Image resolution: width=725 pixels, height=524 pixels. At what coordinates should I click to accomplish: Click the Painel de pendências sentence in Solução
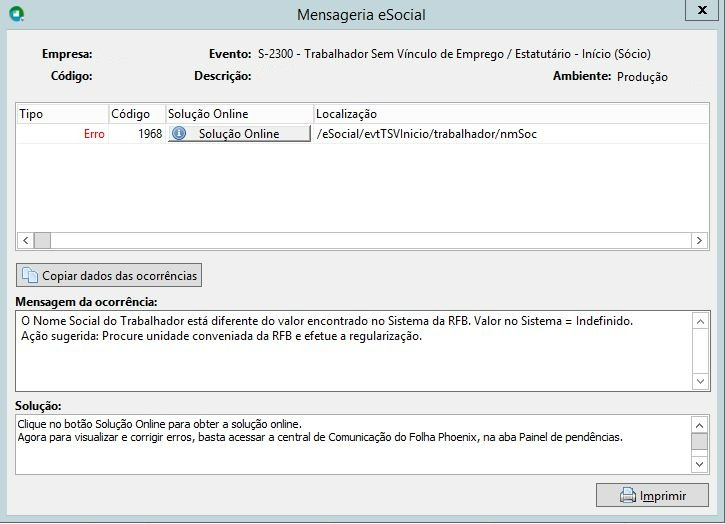320,437
